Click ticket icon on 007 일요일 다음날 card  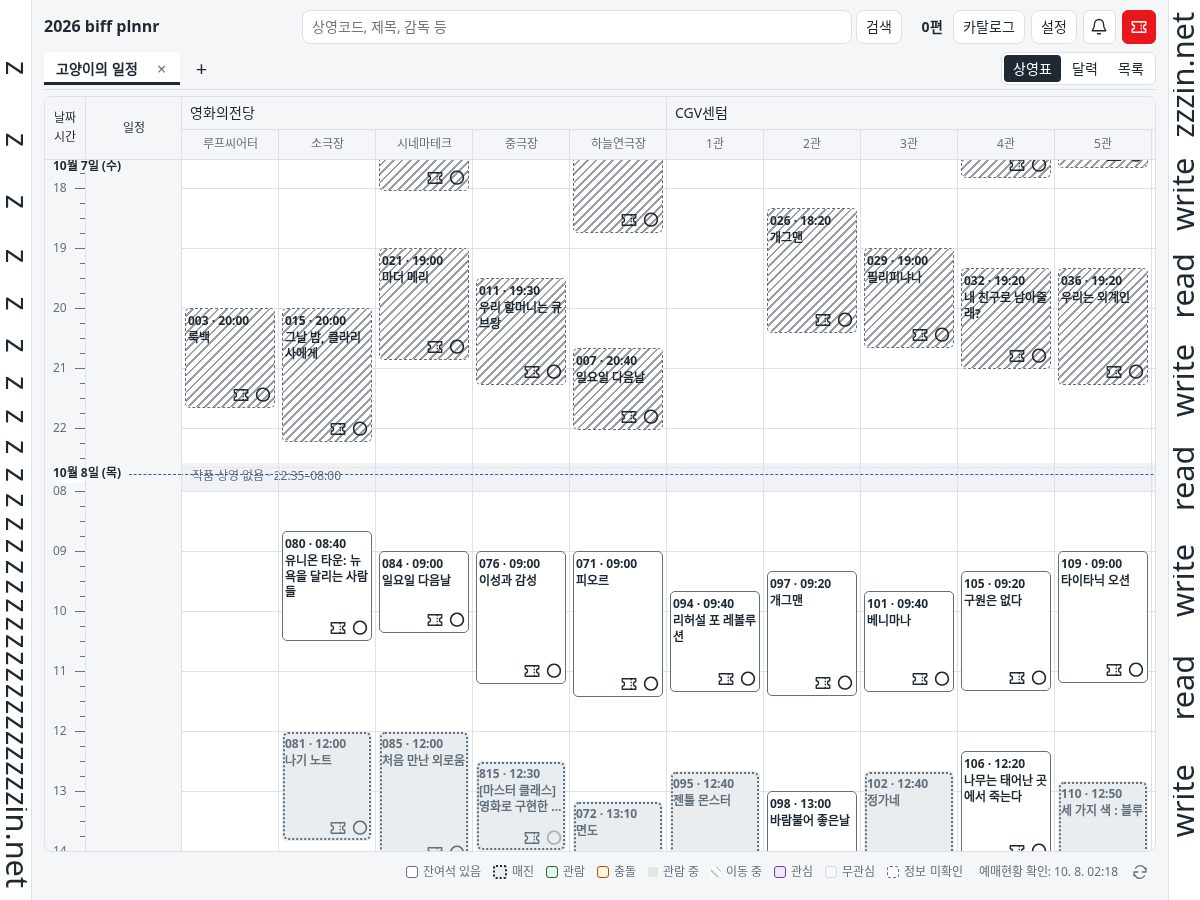629,417
